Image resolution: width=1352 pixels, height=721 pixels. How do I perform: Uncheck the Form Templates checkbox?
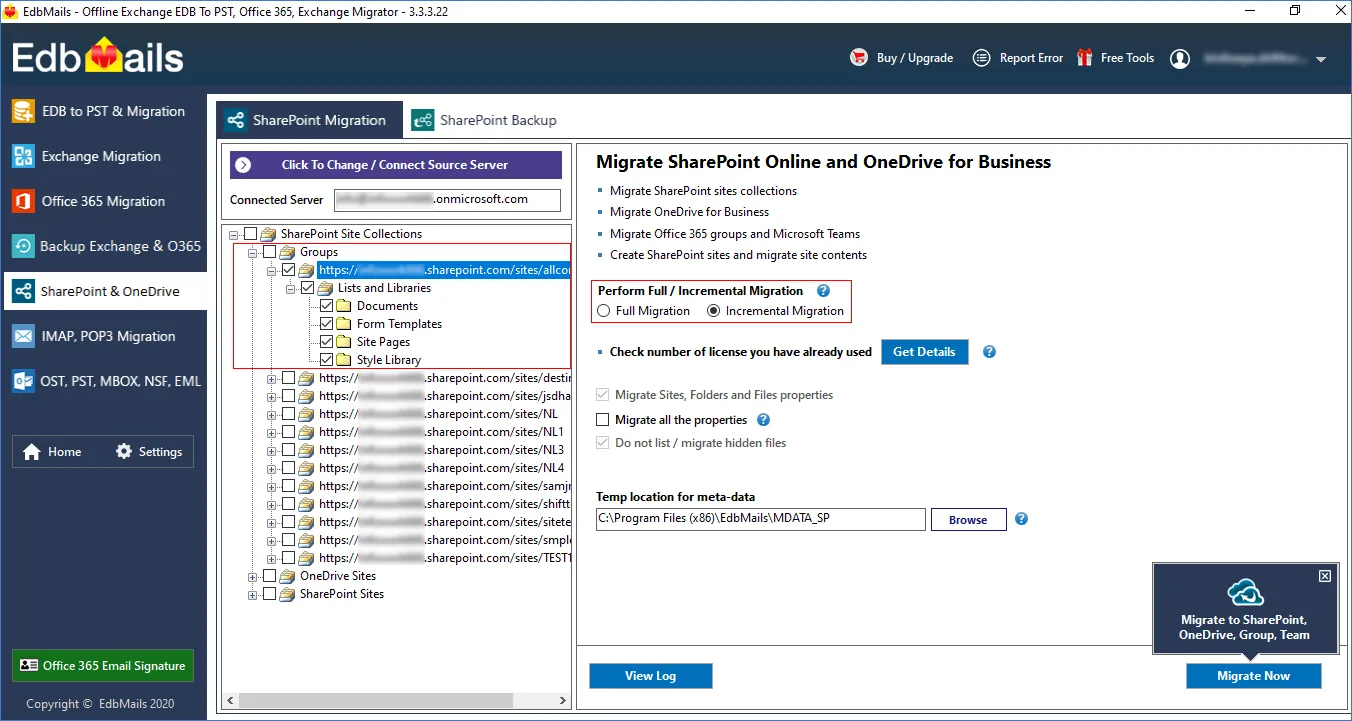coord(326,324)
